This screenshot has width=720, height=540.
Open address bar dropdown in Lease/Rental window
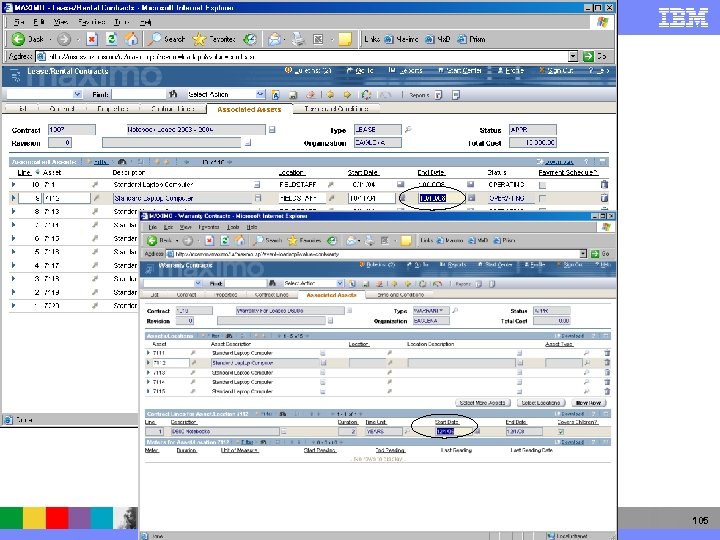pyautogui.click(x=573, y=56)
